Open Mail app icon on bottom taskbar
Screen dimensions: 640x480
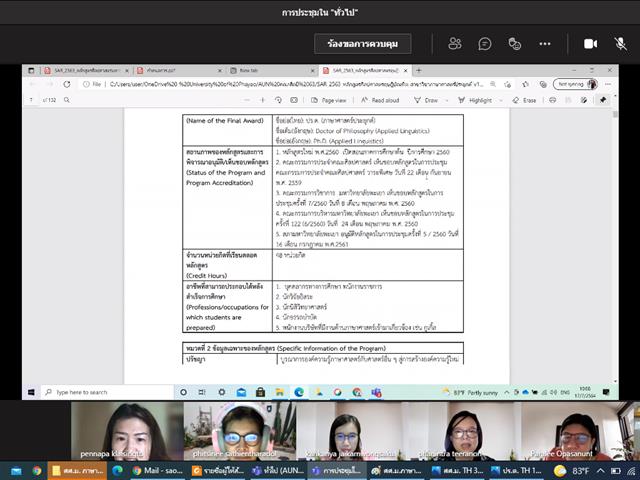pos(16,471)
